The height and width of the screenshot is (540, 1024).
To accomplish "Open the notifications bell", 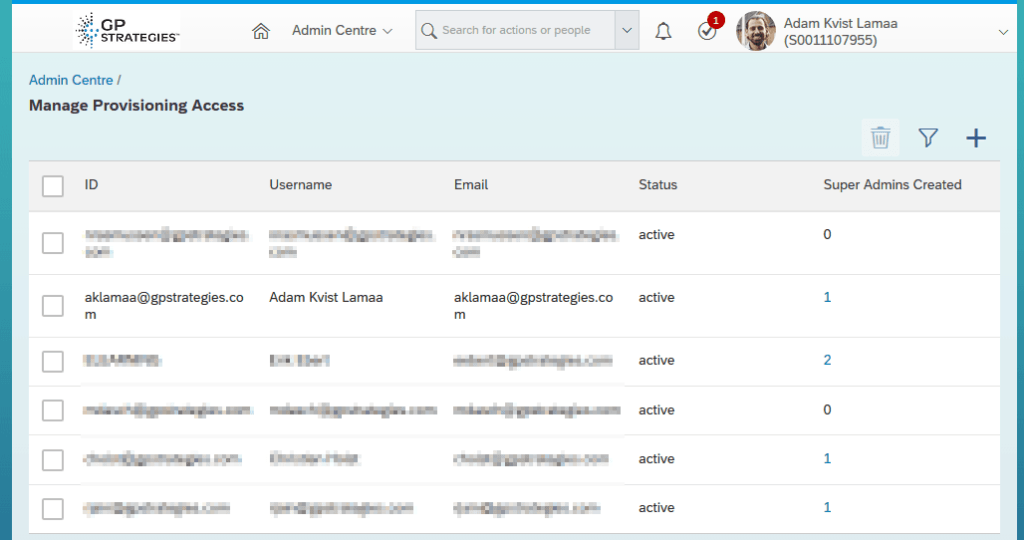I will pos(663,31).
